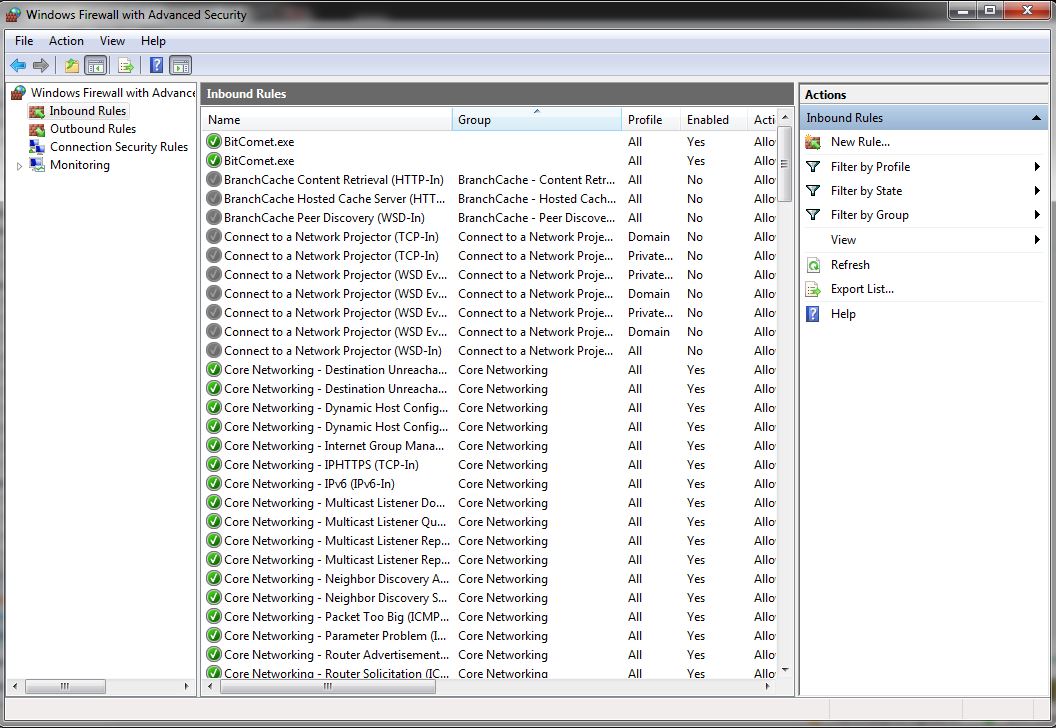The image size is (1056, 728).
Task: Toggle the console tree toolbar icon
Action: coord(96,65)
